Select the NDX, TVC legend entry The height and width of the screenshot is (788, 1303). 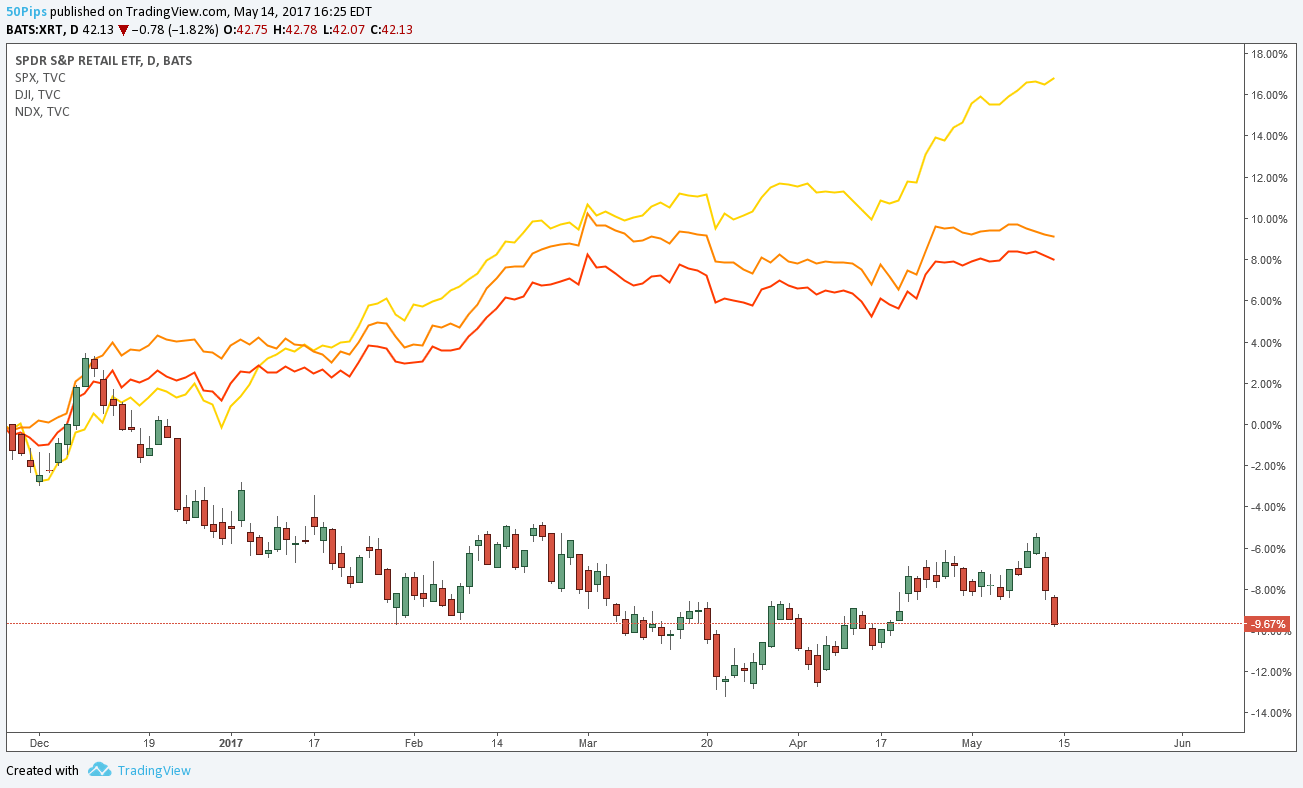(42, 111)
